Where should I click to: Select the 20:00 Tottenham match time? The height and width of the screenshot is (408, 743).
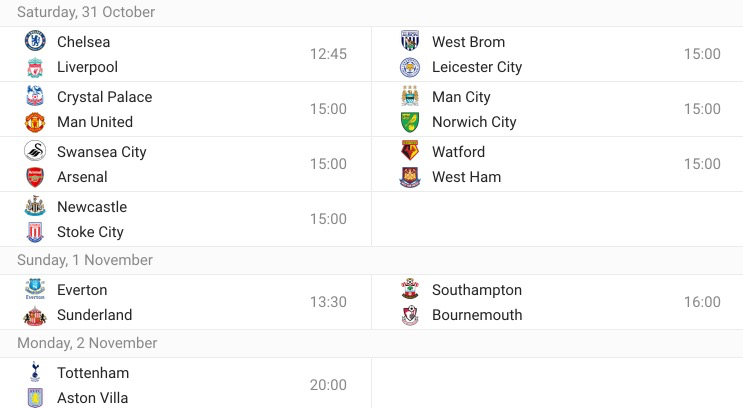(x=328, y=385)
